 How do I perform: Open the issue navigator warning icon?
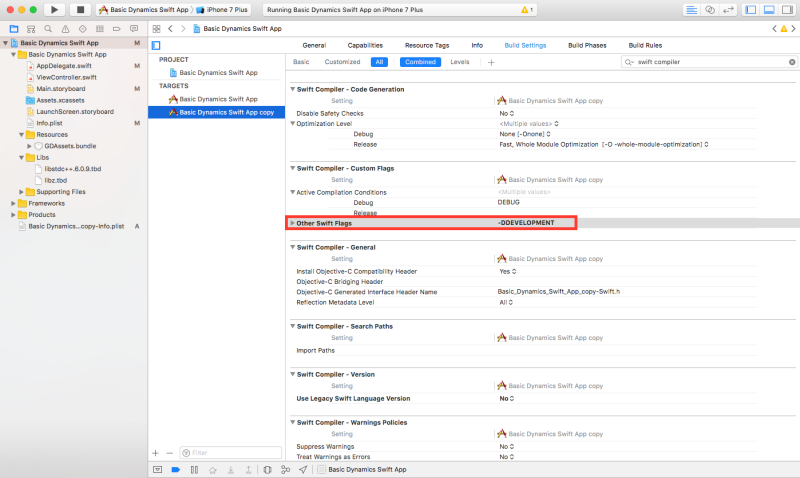65,29
